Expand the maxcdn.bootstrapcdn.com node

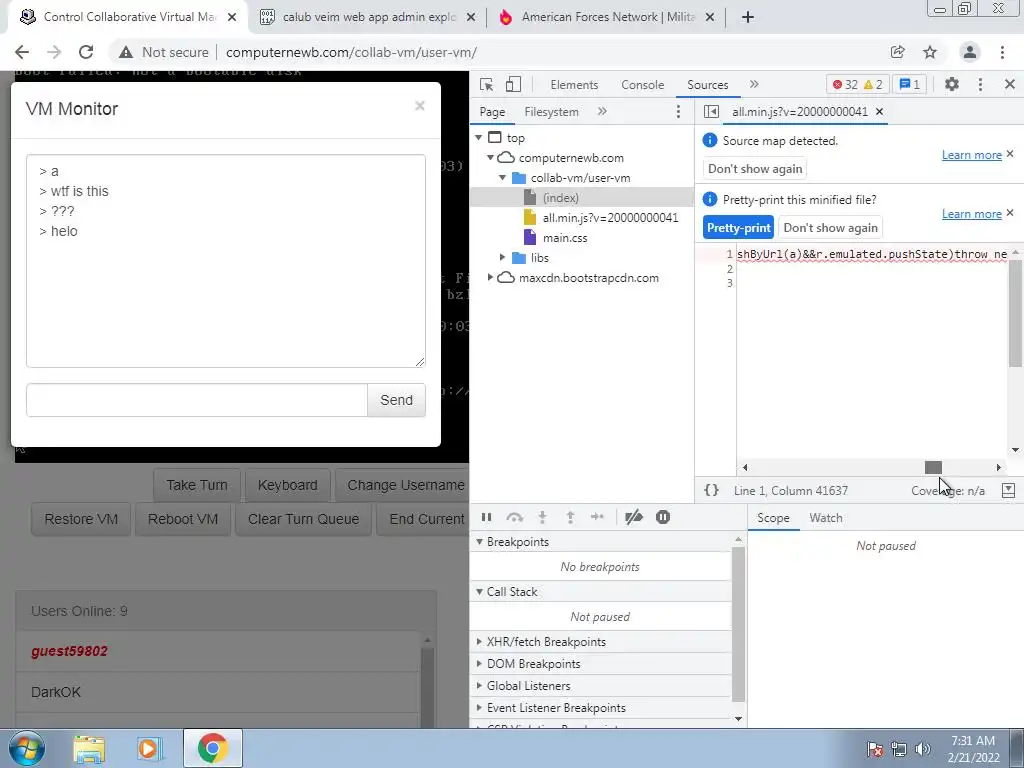click(490, 278)
